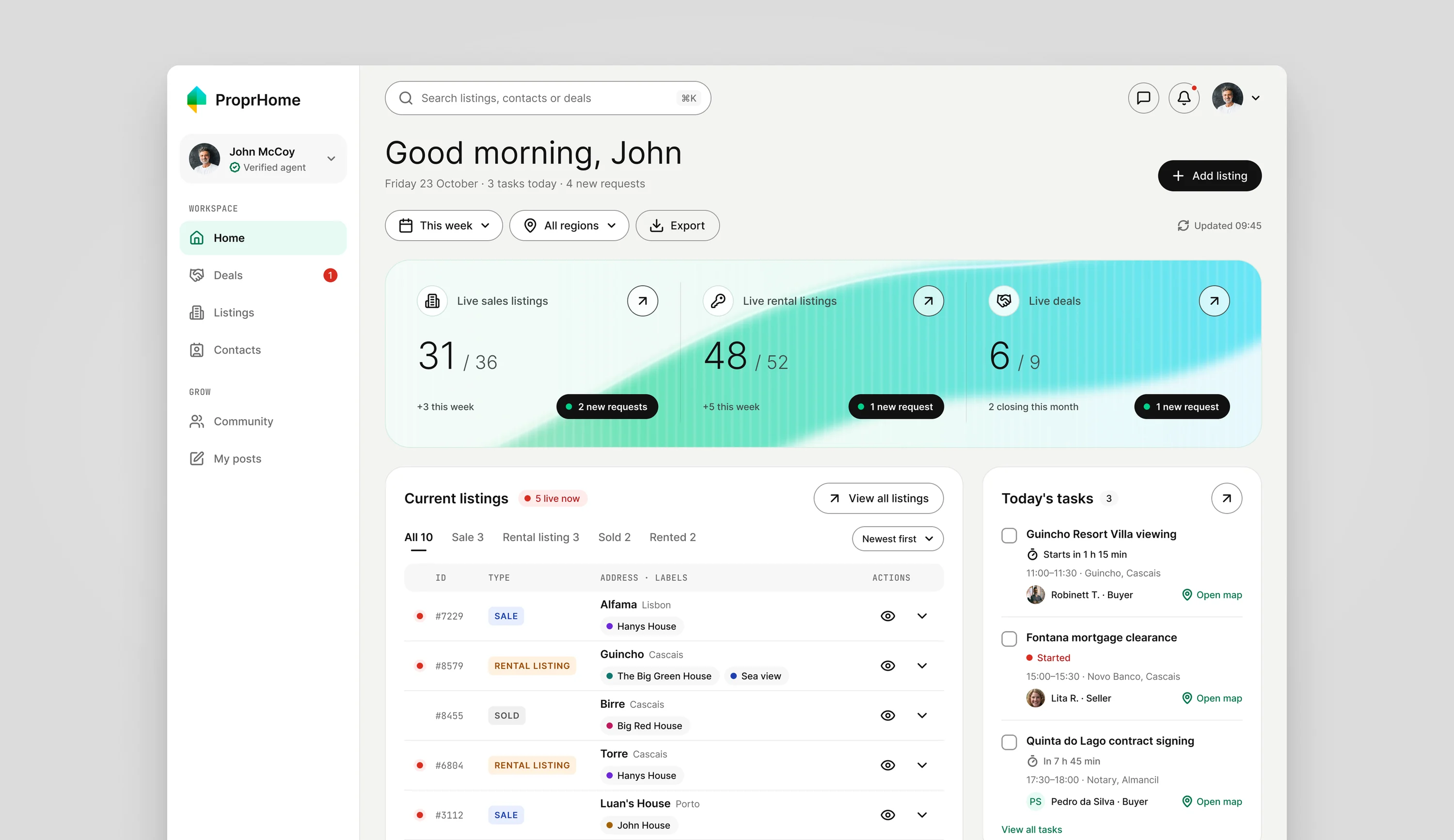
Task: Open Live sales listings arrow
Action: (x=642, y=301)
